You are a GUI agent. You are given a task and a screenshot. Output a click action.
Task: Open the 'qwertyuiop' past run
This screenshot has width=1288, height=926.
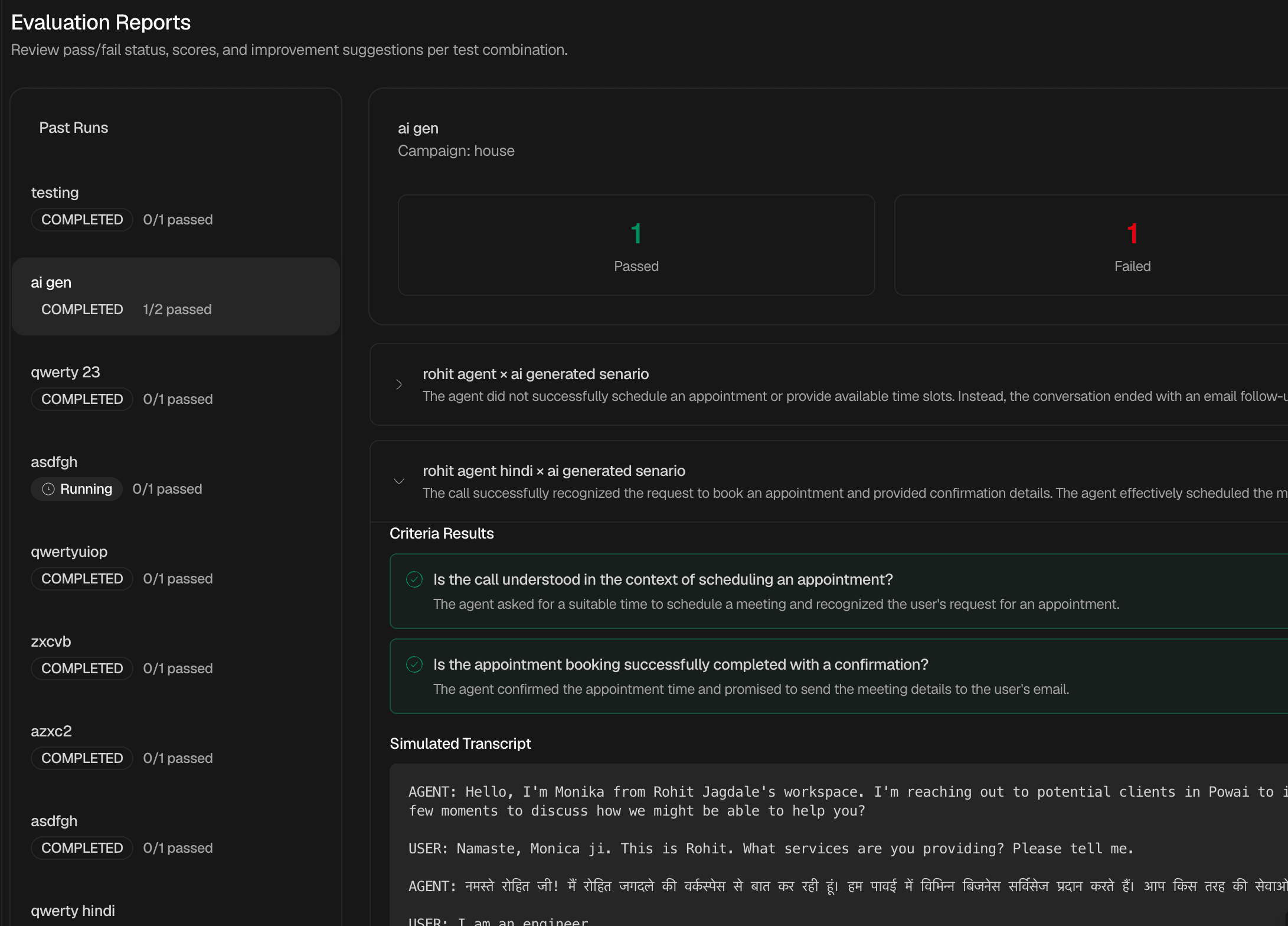point(176,566)
